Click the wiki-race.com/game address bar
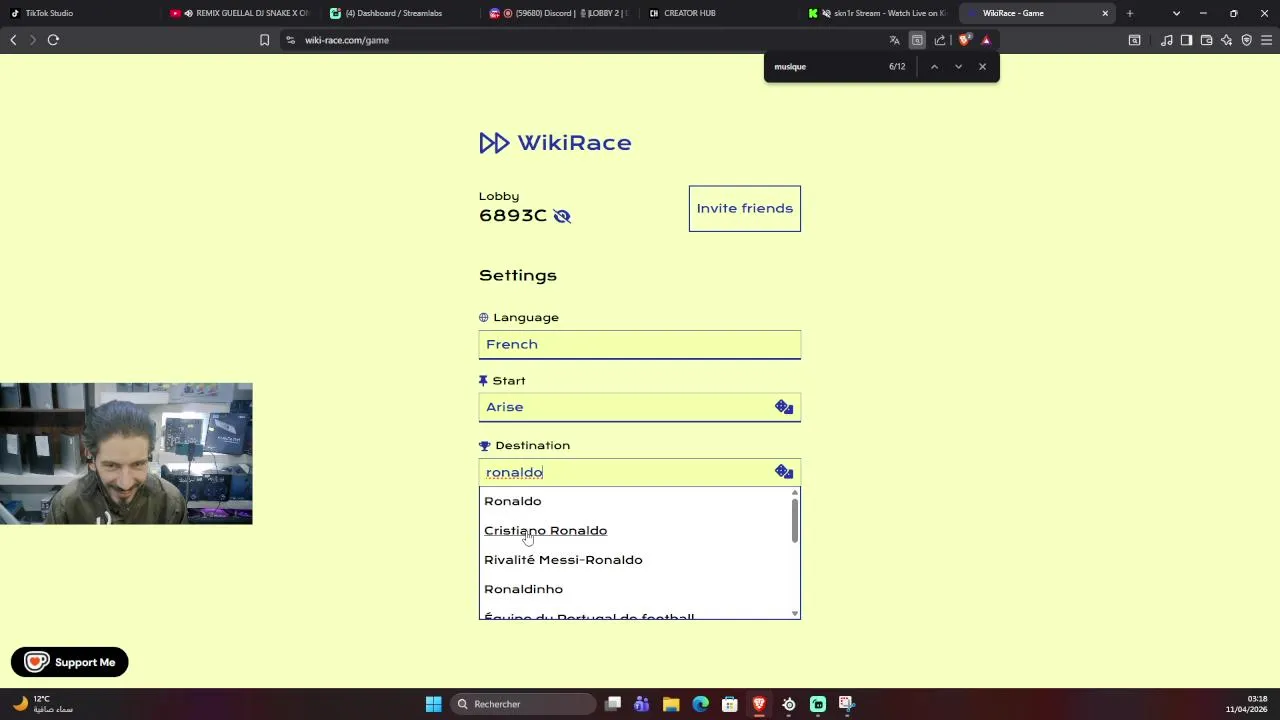The width and height of the screenshot is (1280, 720). point(580,40)
